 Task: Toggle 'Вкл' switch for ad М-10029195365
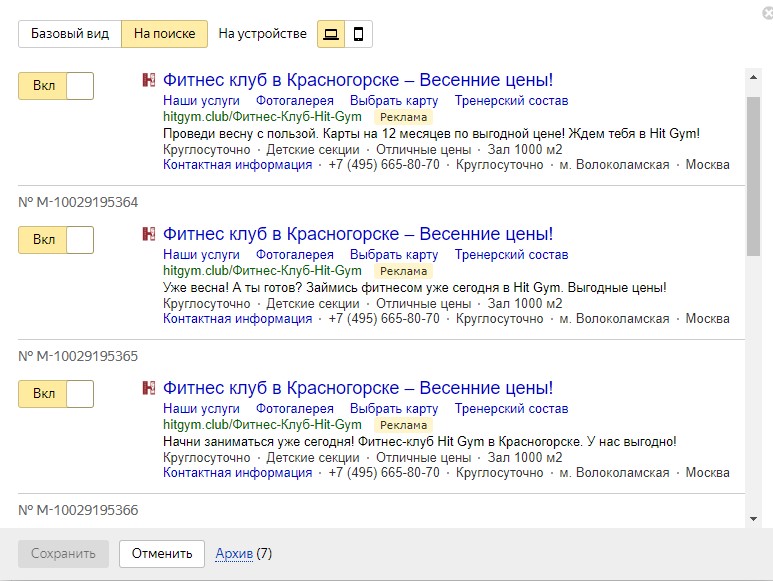pyautogui.click(x=56, y=394)
